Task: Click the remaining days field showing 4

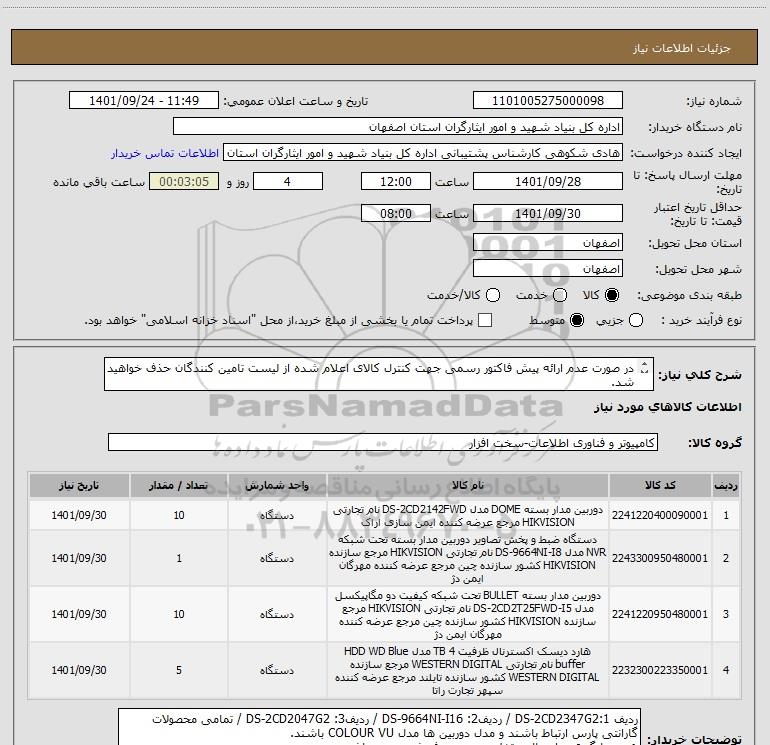Action: click(x=288, y=181)
